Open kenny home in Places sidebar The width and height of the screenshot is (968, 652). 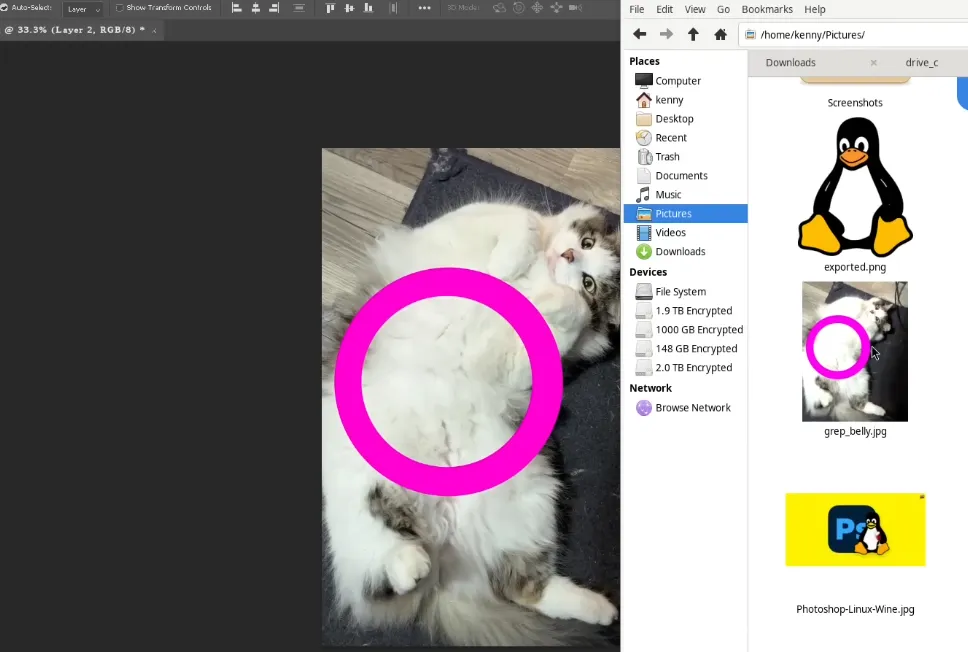click(685, 100)
